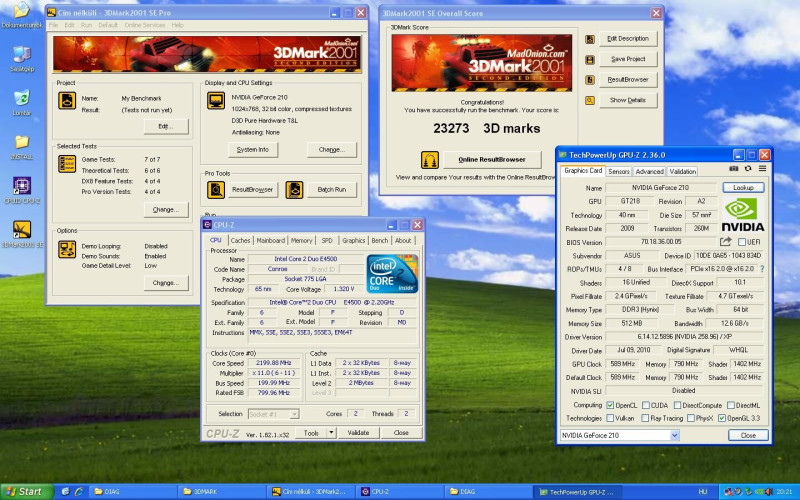800x500 pixels.
Task: Open the Socket #1 selection dropdown
Action: click(x=273, y=414)
